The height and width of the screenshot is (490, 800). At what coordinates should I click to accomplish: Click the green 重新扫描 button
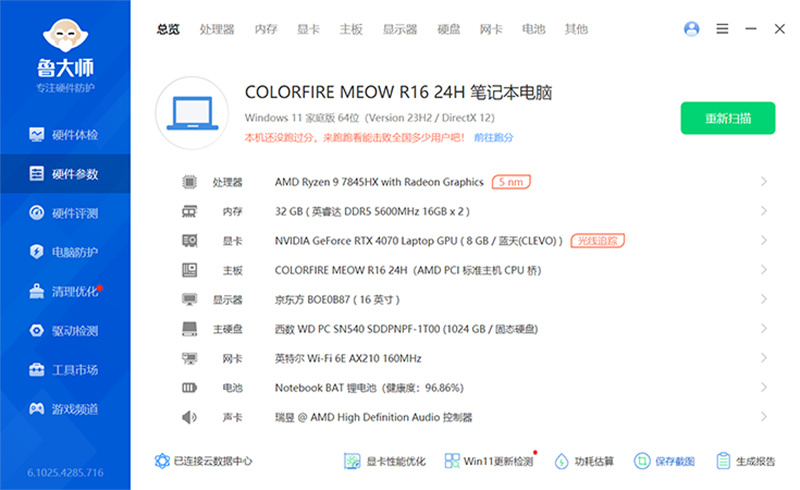click(728, 118)
